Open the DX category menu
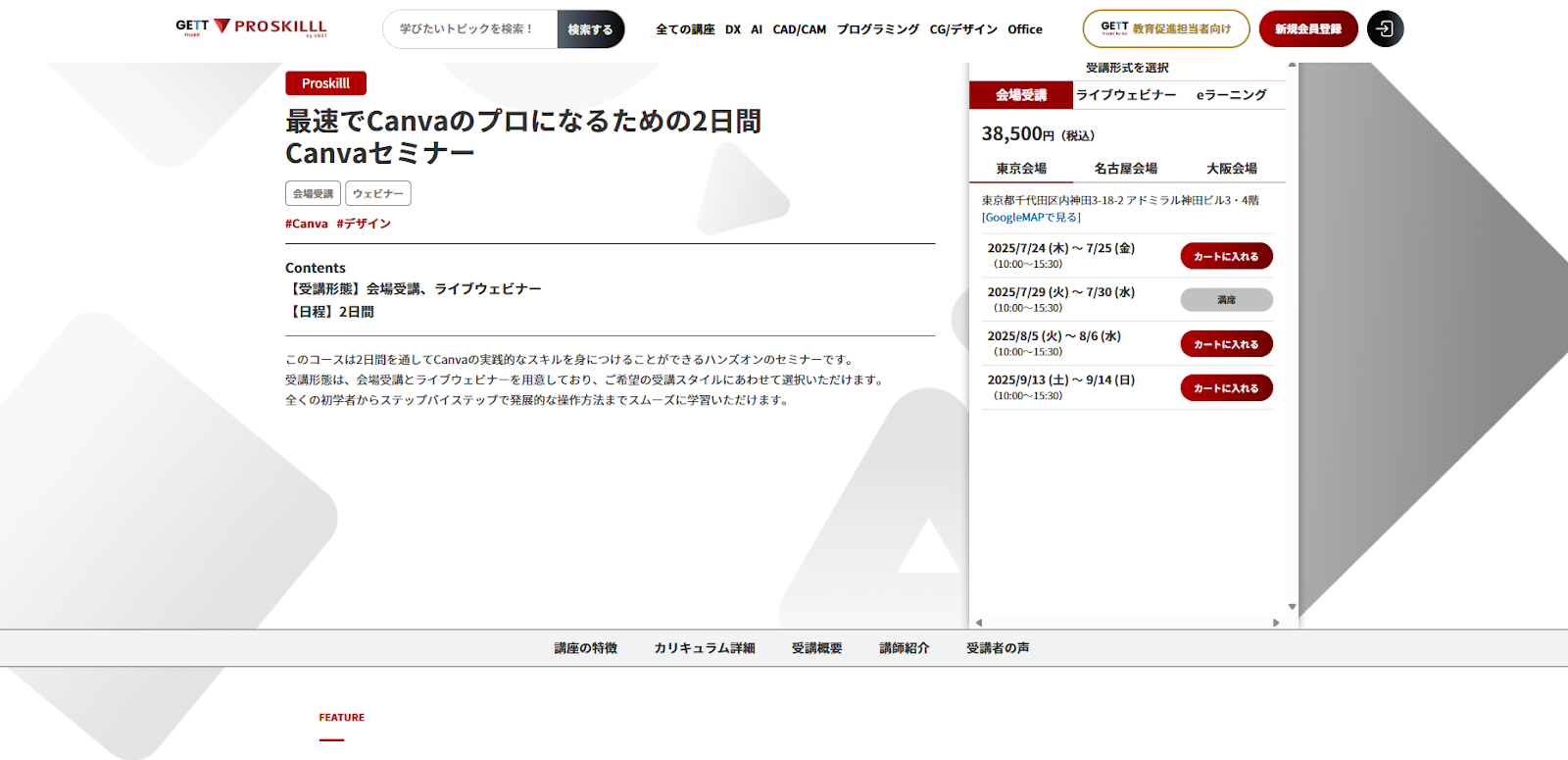Viewport: 1568px width, 760px height. click(733, 29)
